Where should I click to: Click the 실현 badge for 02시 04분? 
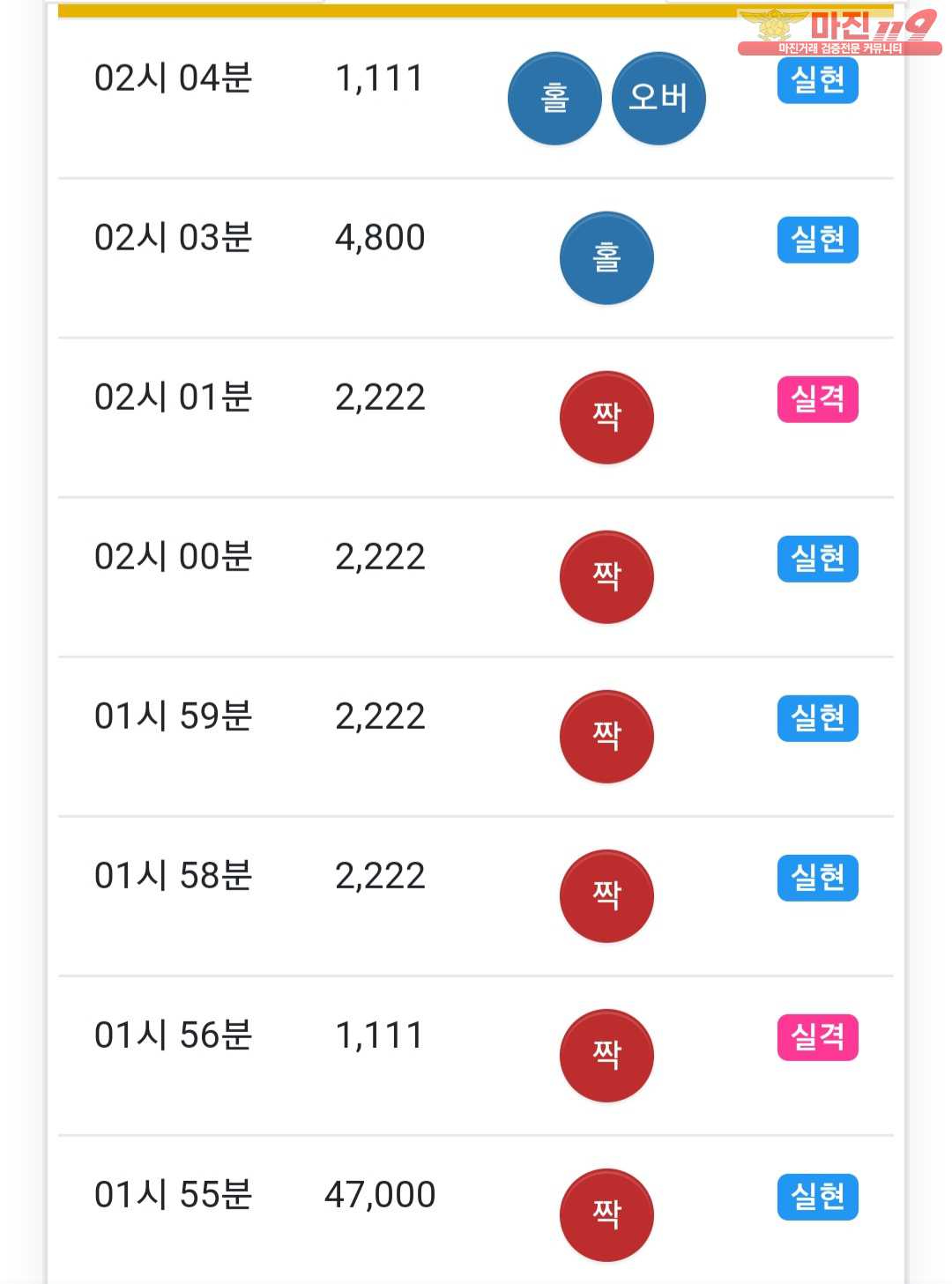(817, 80)
